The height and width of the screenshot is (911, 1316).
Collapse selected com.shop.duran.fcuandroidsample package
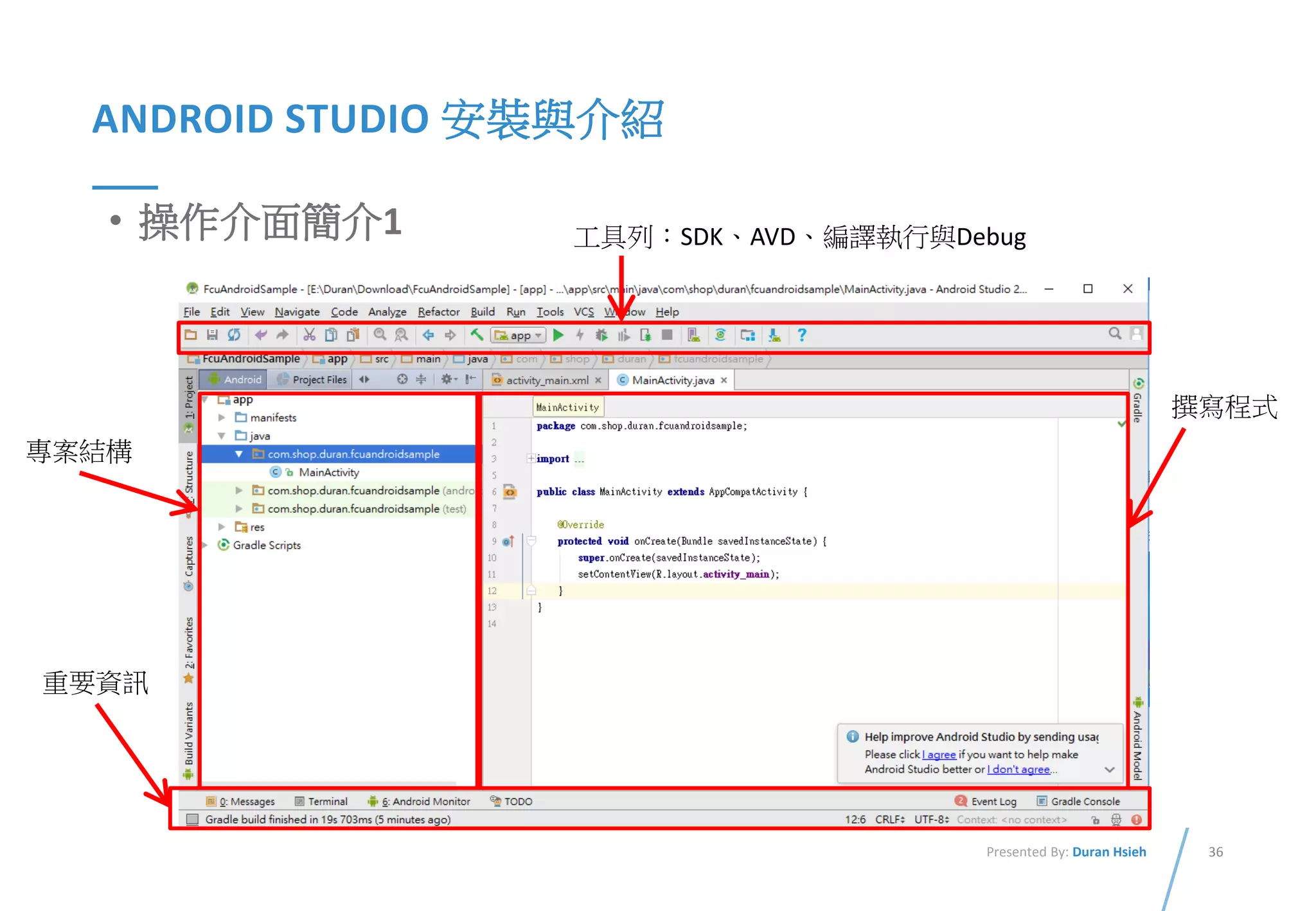(239, 454)
